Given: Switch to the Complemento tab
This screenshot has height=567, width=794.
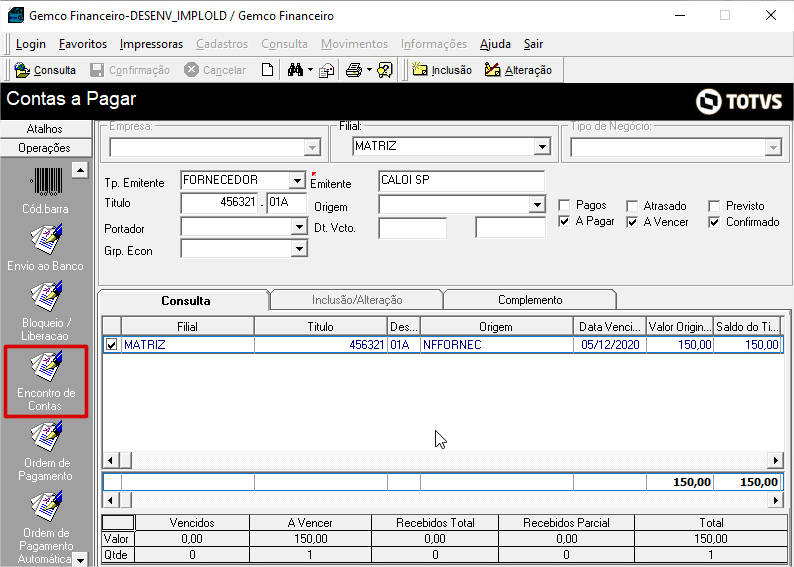Looking at the screenshot, I should click(x=530, y=300).
